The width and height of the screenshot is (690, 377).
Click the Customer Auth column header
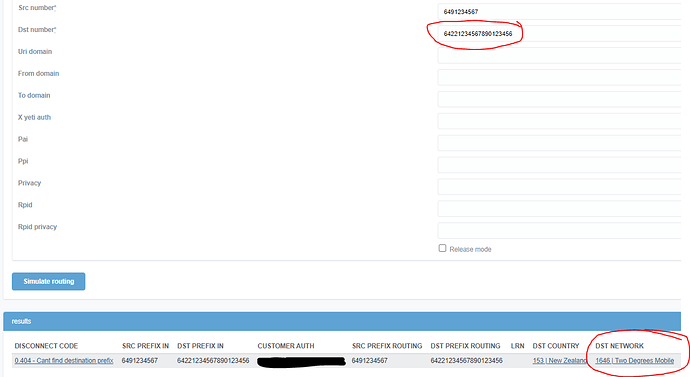286,346
